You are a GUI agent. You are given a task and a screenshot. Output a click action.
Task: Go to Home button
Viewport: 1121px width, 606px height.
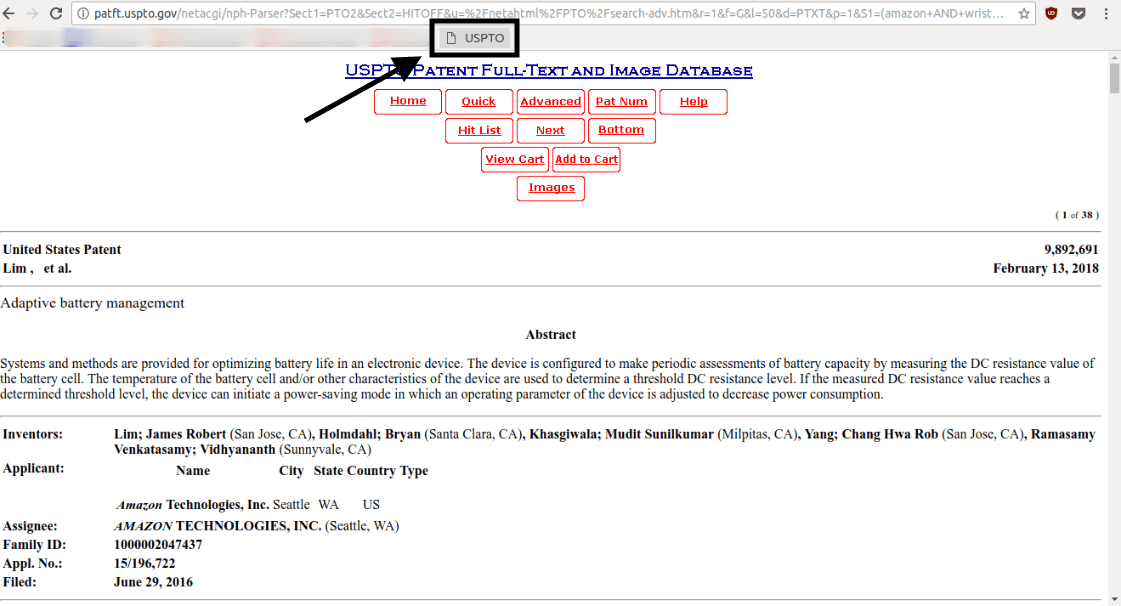[408, 101]
